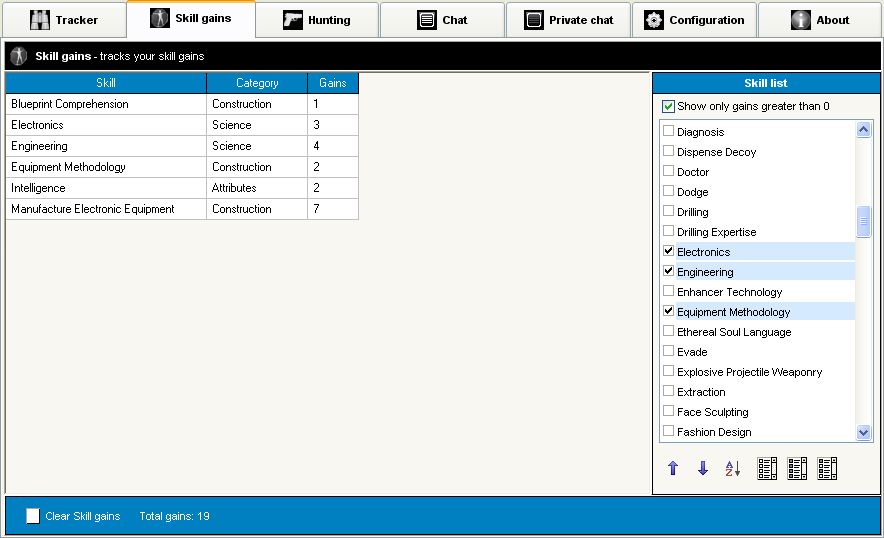Image resolution: width=884 pixels, height=538 pixels.
Task: Uncheck Show only gains greater than 0
Action: 668,106
